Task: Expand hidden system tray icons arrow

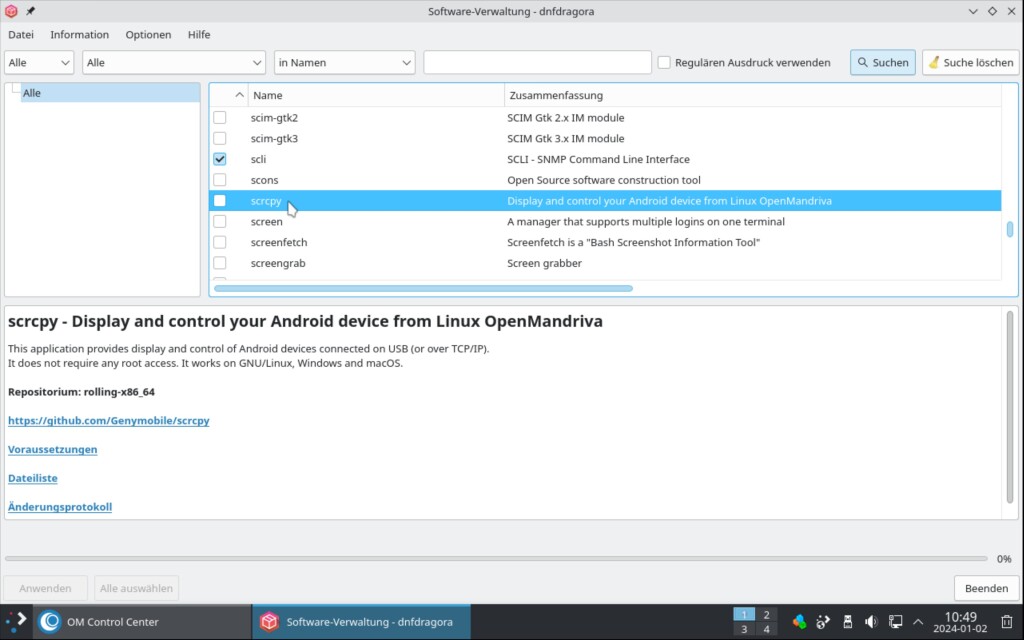Action: coord(918,622)
